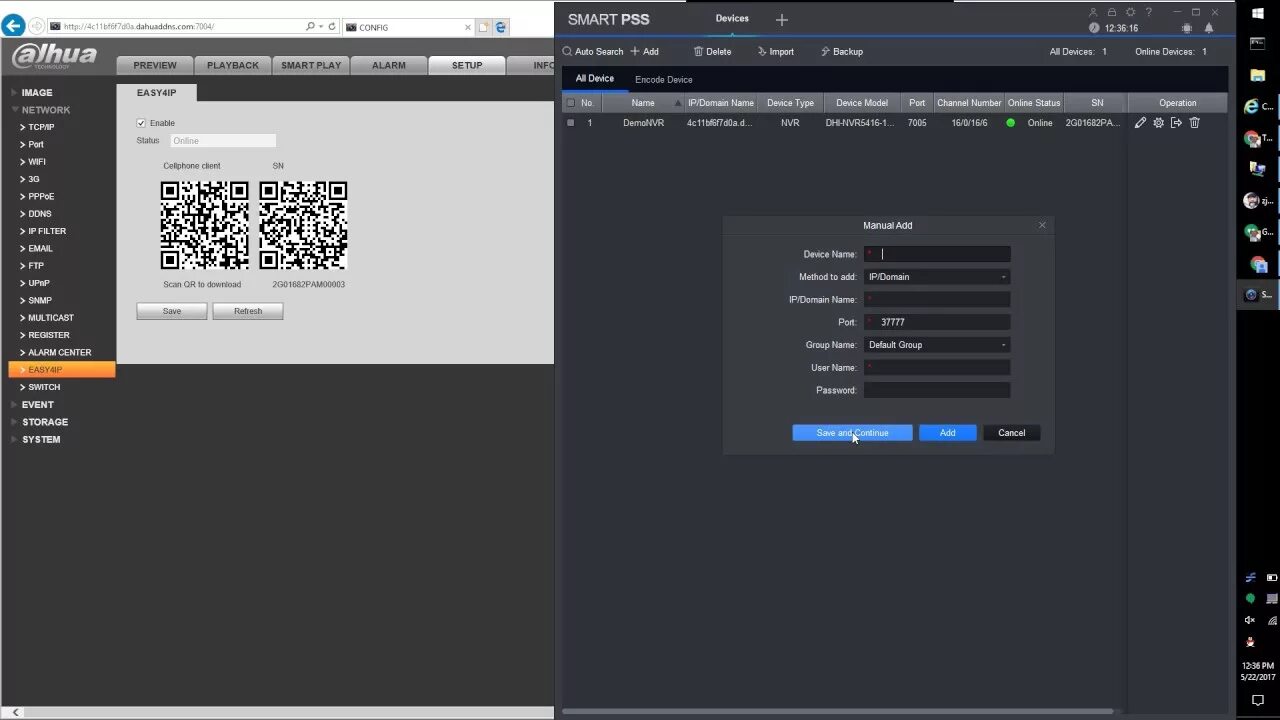The width and height of the screenshot is (1280, 720).
Task: Click the Device Name input field
Action: (x=937, y=254)
